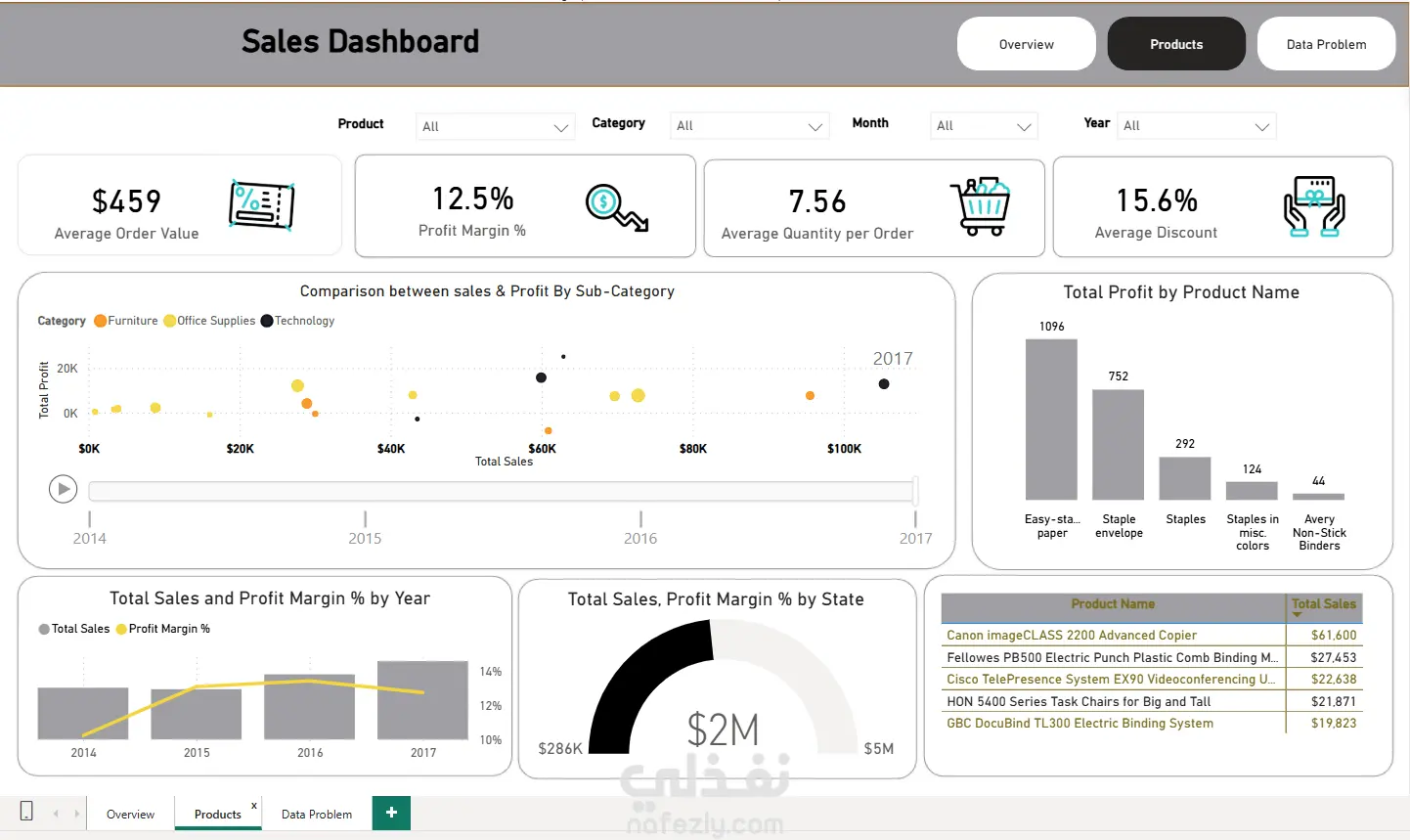Click the gift hands icon for Average Discount
This screenshot has width=1410, height=840.
tap(1314, 206)
